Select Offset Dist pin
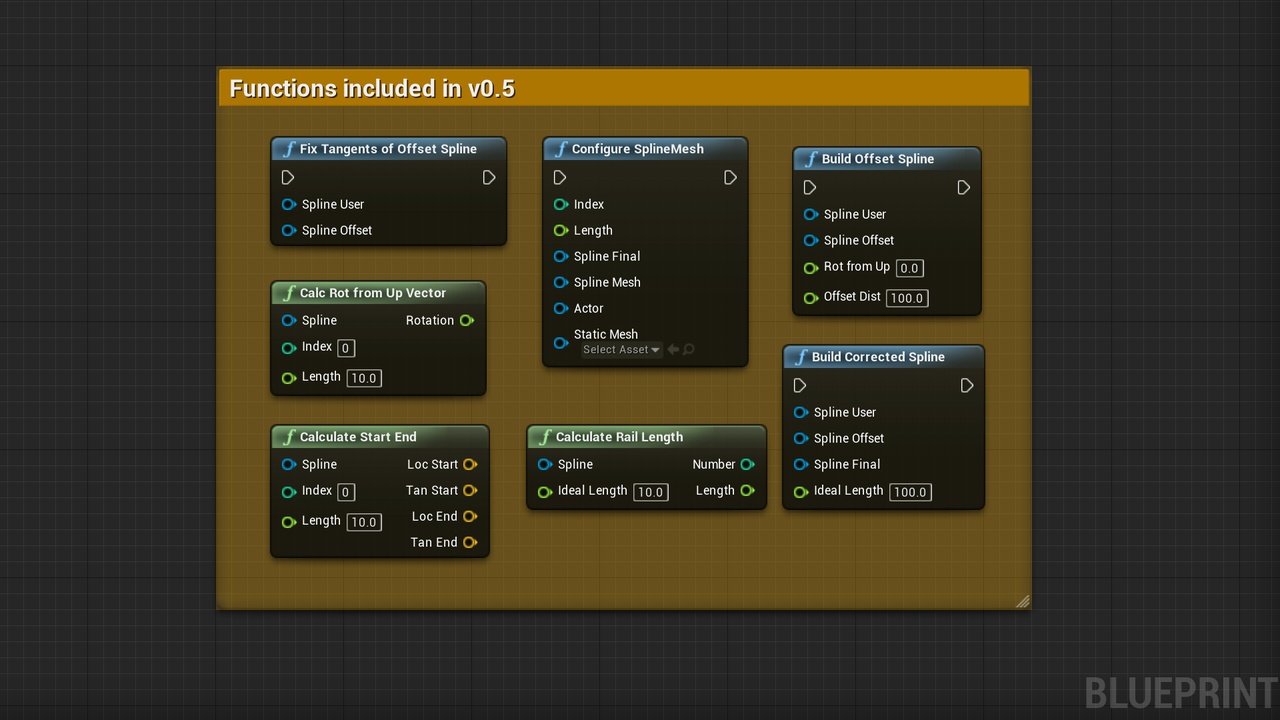 pyautogui.click(x=811, y=298)
